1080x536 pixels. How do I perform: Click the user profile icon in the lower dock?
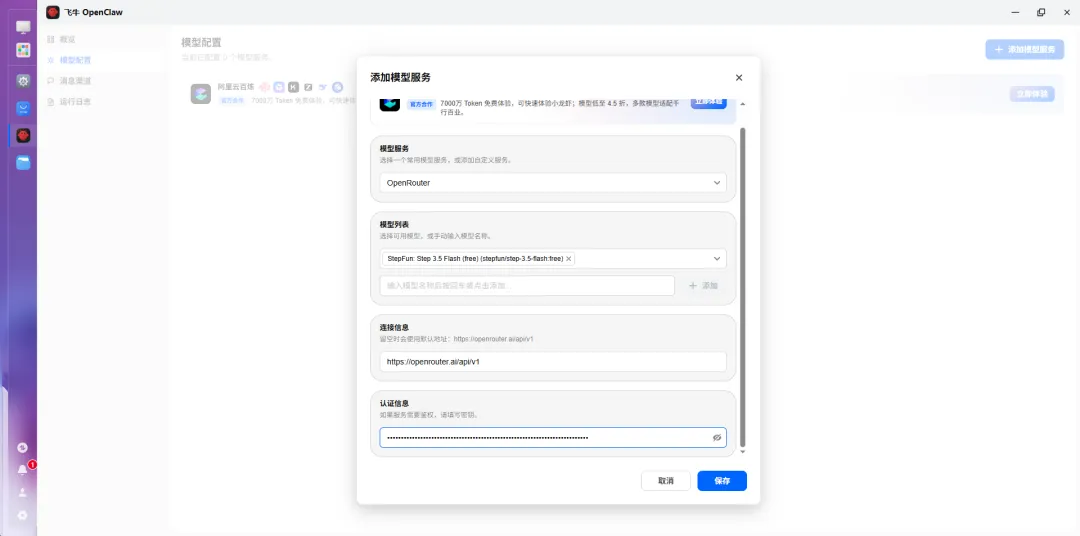(x=23, y=492)
